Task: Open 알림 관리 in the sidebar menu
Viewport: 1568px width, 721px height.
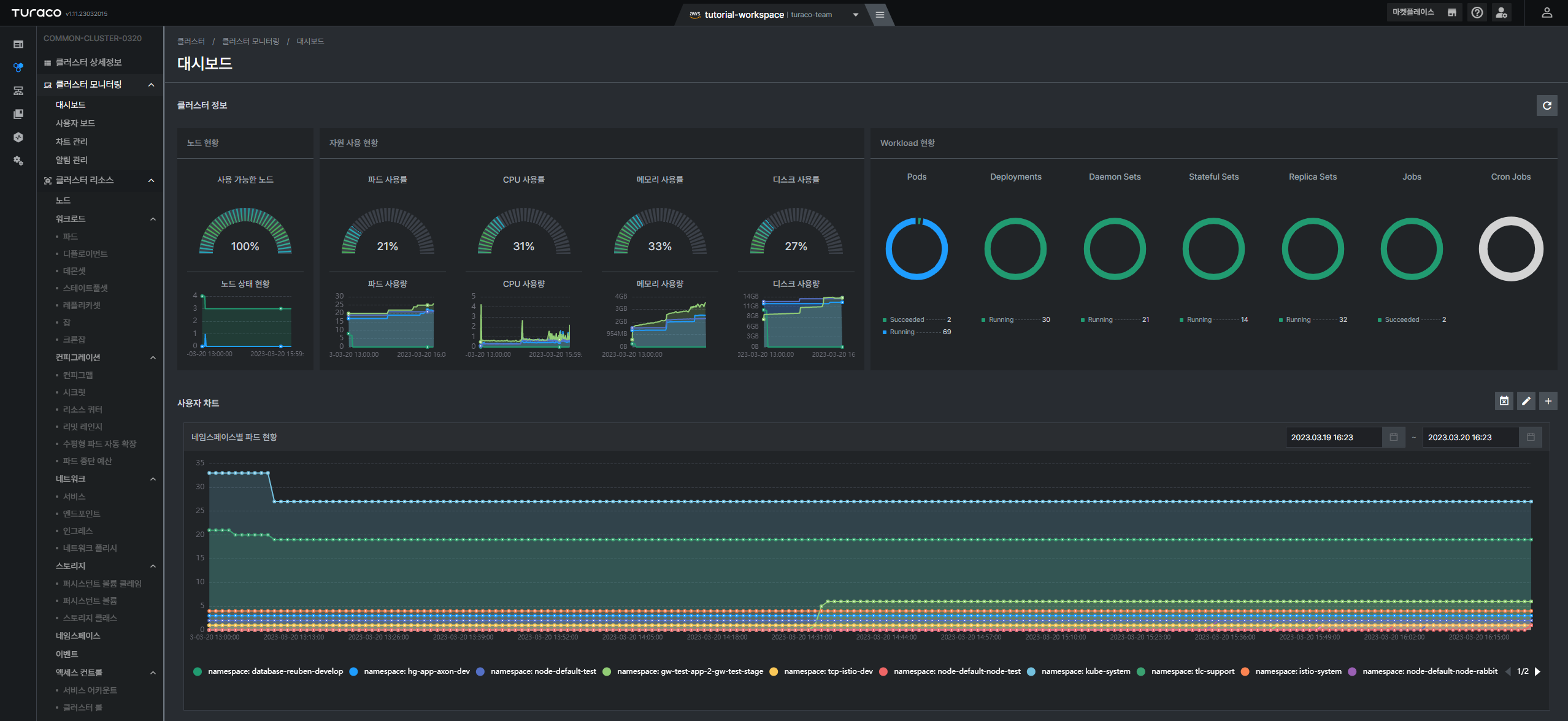Action: [71, 160]
